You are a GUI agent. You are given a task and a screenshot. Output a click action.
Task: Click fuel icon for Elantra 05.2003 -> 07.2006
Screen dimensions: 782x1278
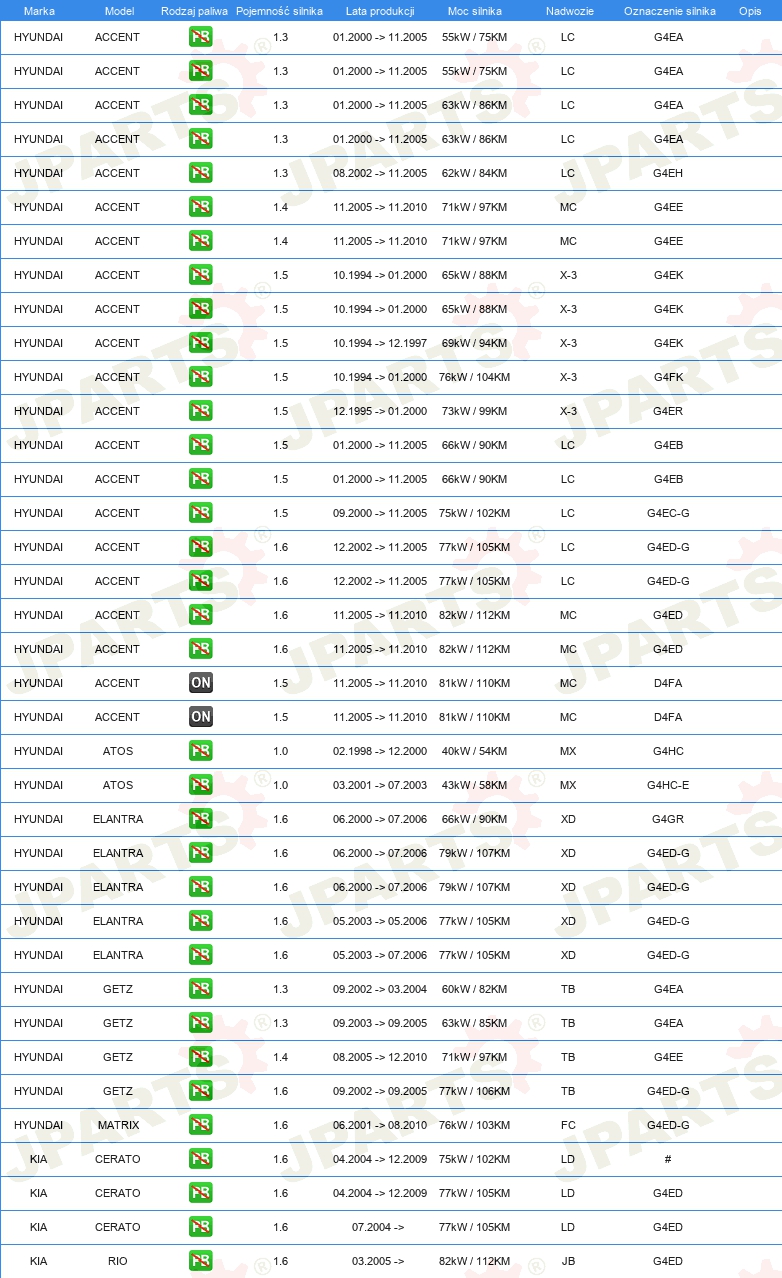200,955
